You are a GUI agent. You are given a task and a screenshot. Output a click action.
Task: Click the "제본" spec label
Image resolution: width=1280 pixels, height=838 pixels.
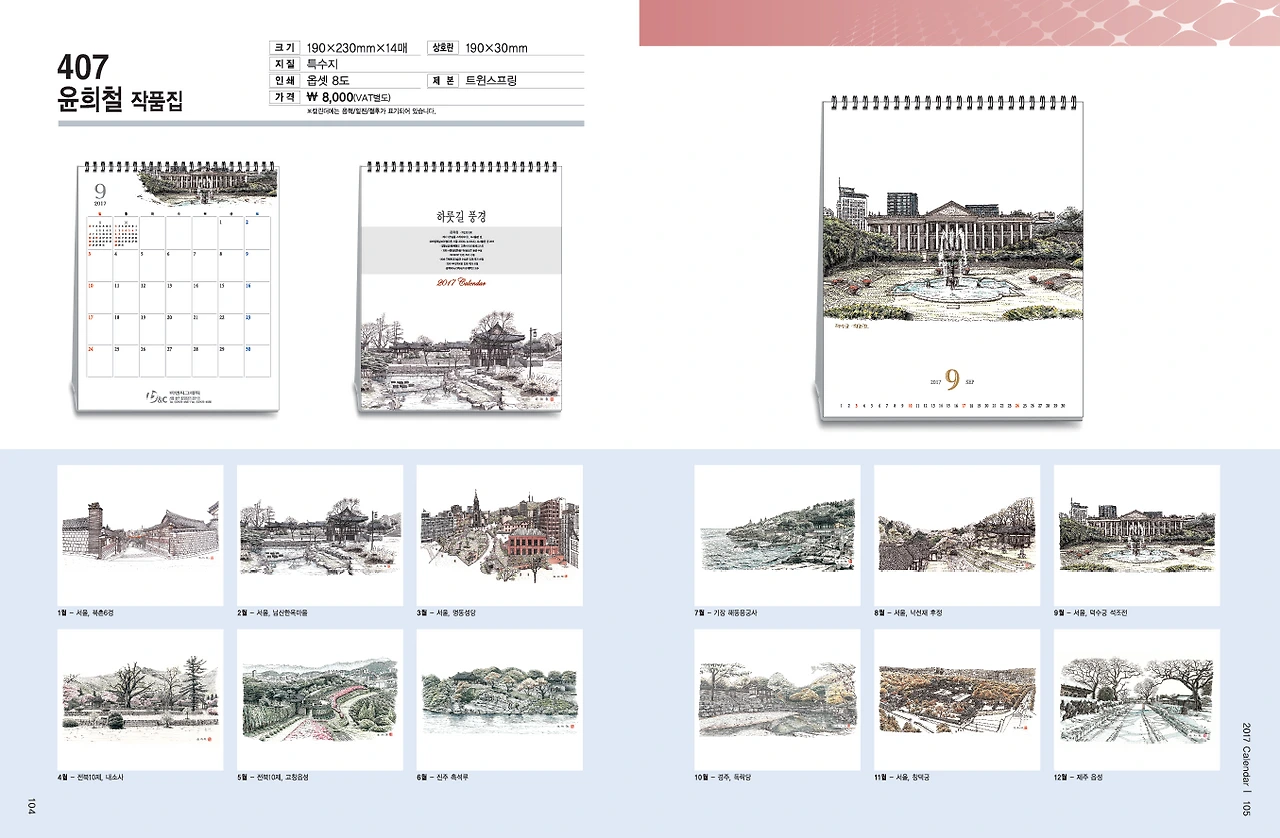coord(443,80)
